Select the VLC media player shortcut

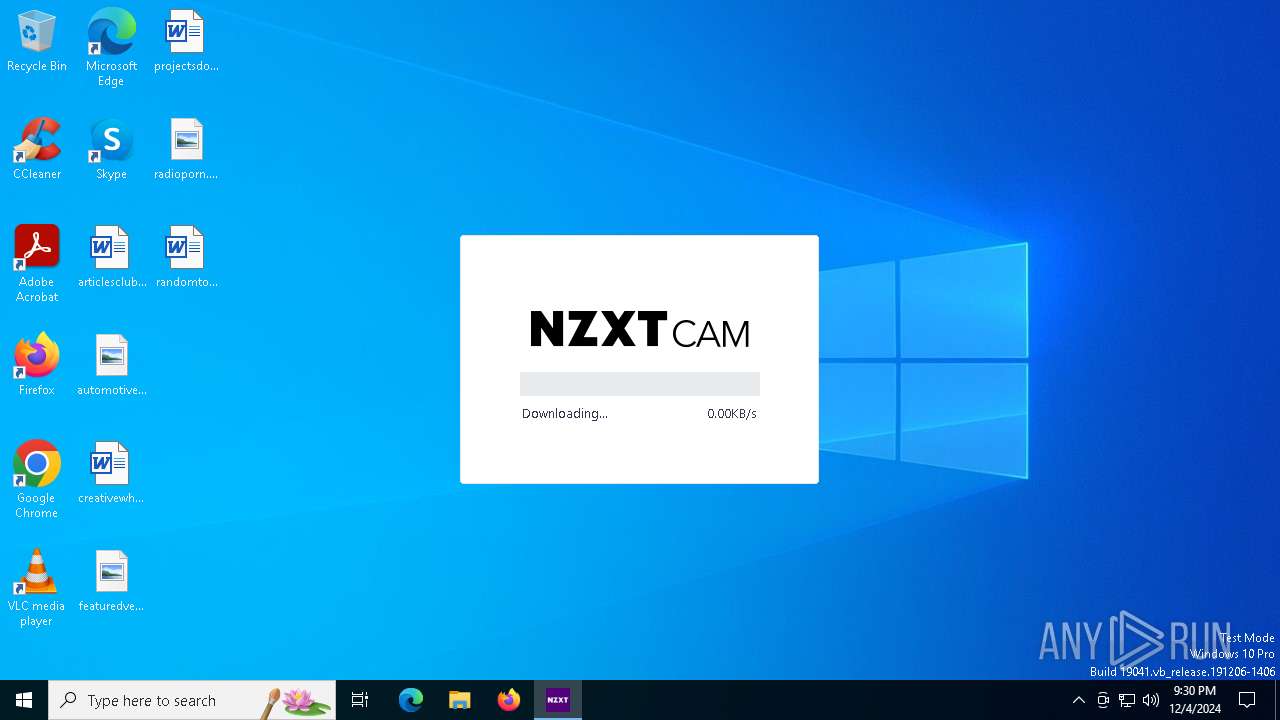tap(37, 588)
